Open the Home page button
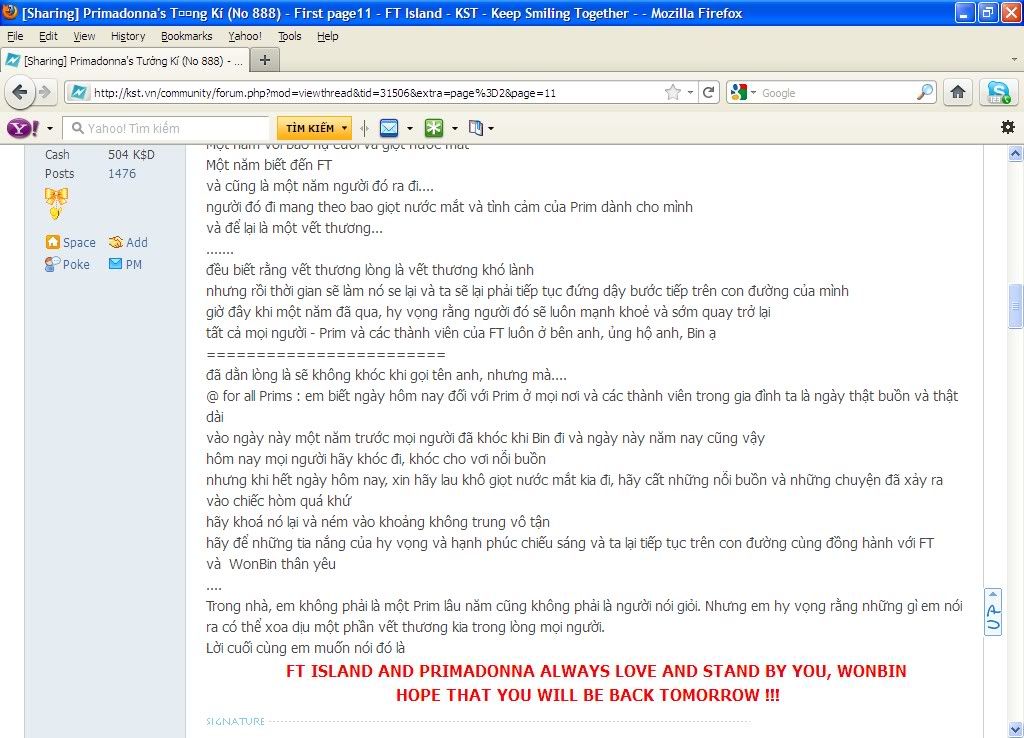This screenshot has height=738, width=1024. (958, 92)
